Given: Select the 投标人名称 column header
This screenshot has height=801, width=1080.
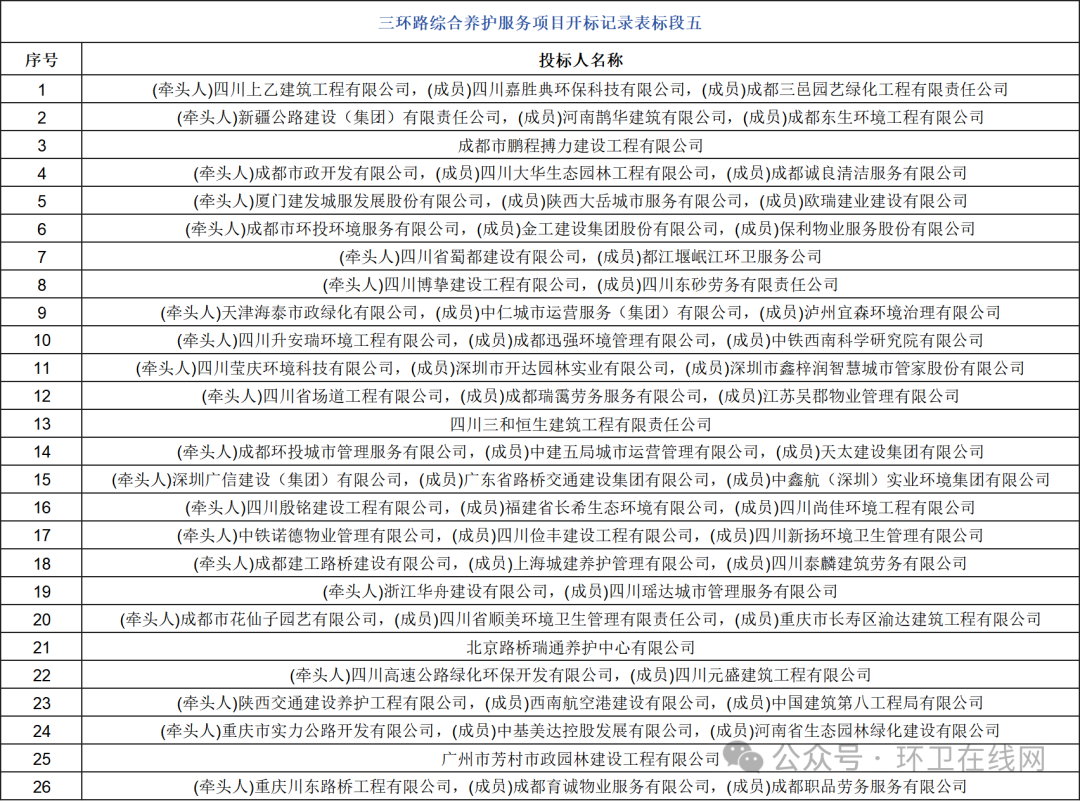Looking at the screenshot, I should pyautogui.click(x=581, y=60).
